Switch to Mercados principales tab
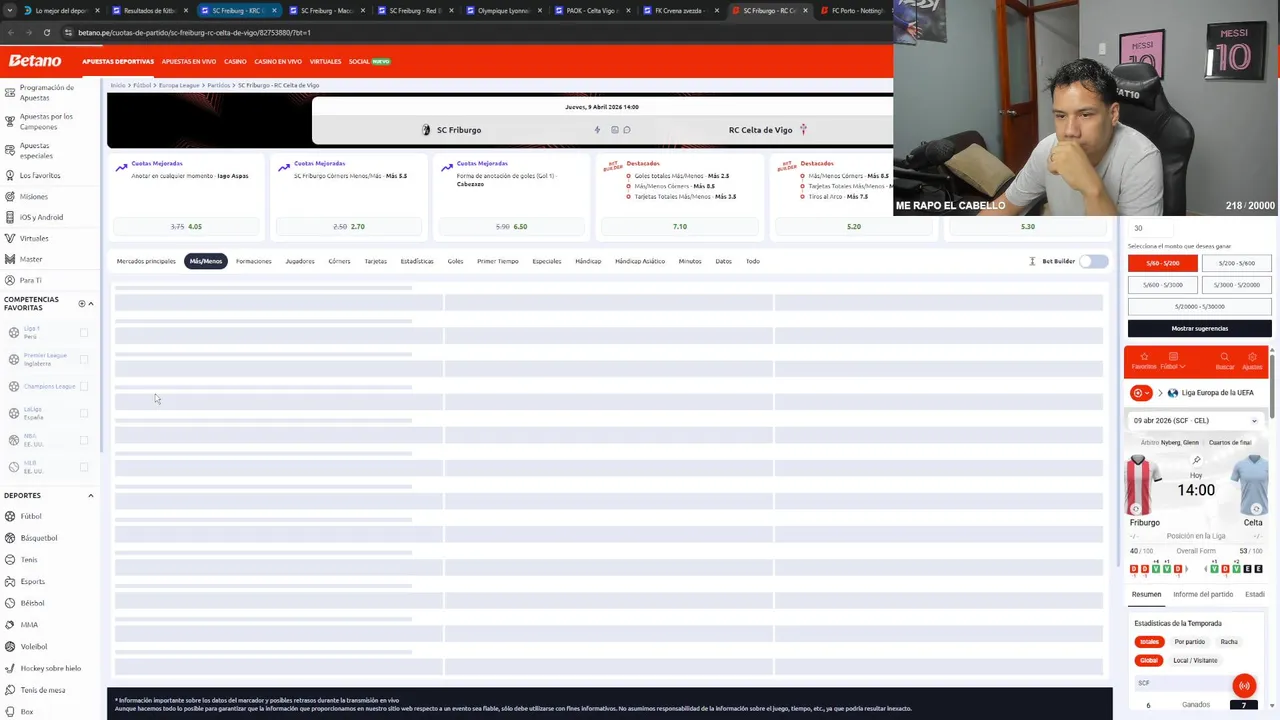Screen dimensions: 1280x720 coord(146,261)
